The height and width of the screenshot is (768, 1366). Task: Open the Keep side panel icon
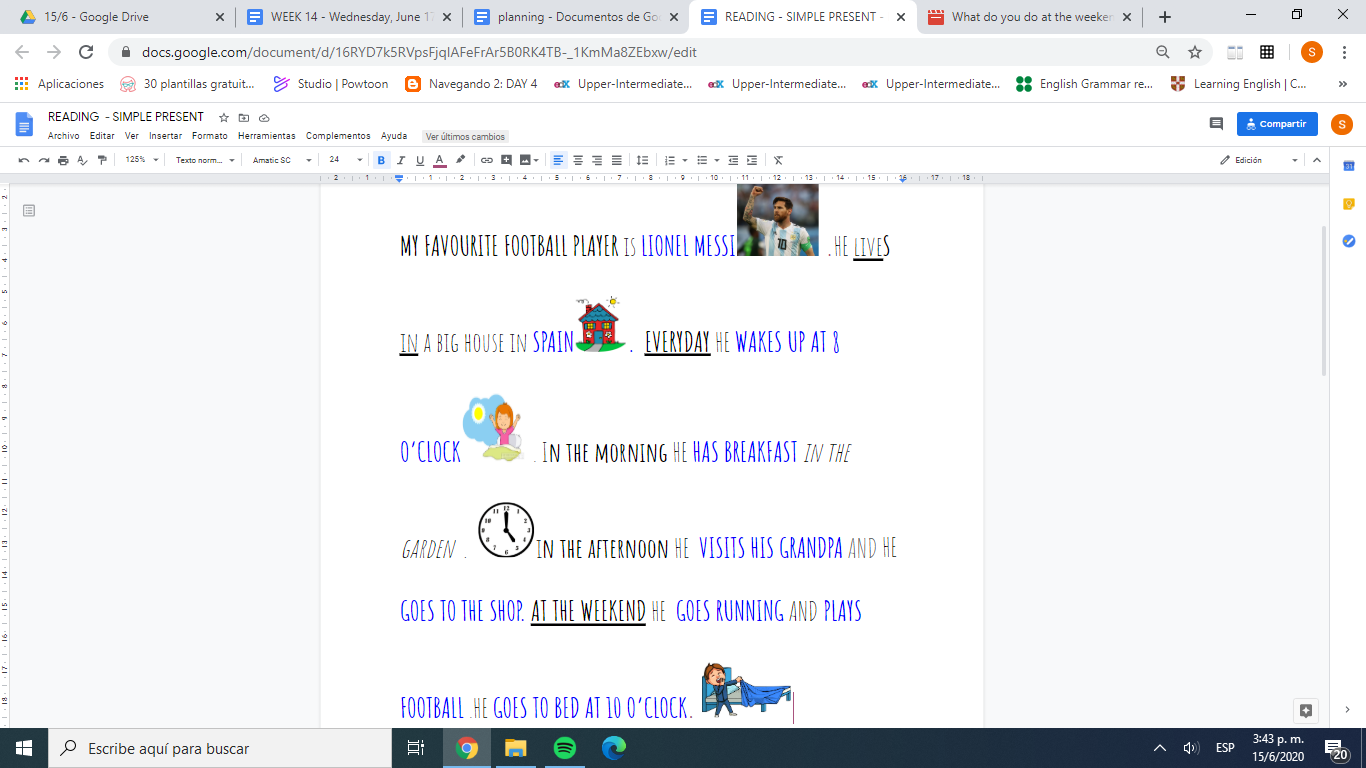click(x=1348, y=203)
